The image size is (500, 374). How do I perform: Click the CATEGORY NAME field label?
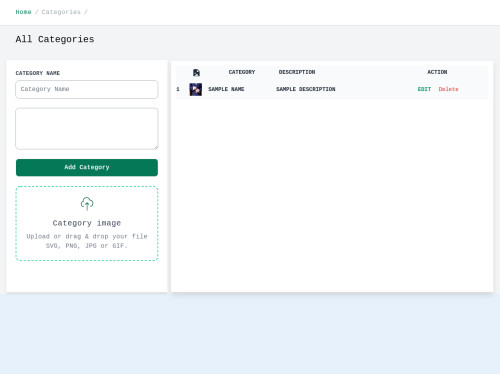(x=38, y=73)
